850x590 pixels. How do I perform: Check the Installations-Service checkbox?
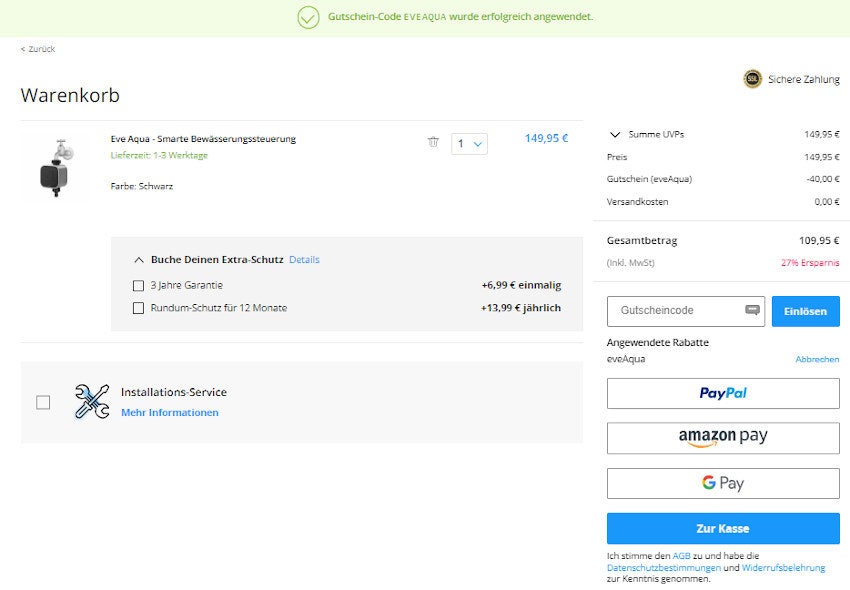tap(43, 402)
